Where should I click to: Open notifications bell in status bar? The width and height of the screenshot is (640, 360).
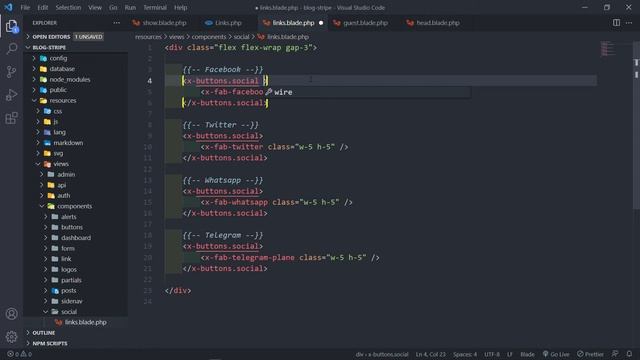pos(629,354)
